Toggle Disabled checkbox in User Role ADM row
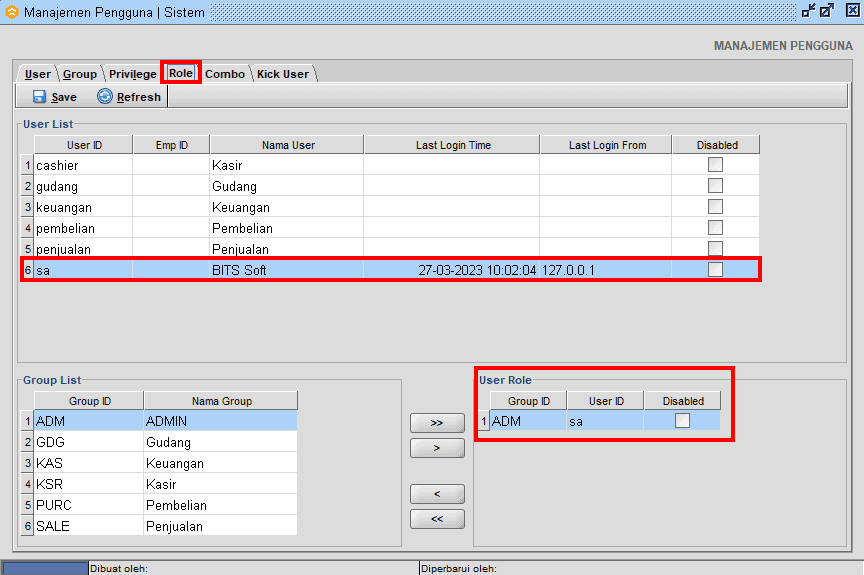The width and height of the screenshot is (864, 575). tap(682, 421)
